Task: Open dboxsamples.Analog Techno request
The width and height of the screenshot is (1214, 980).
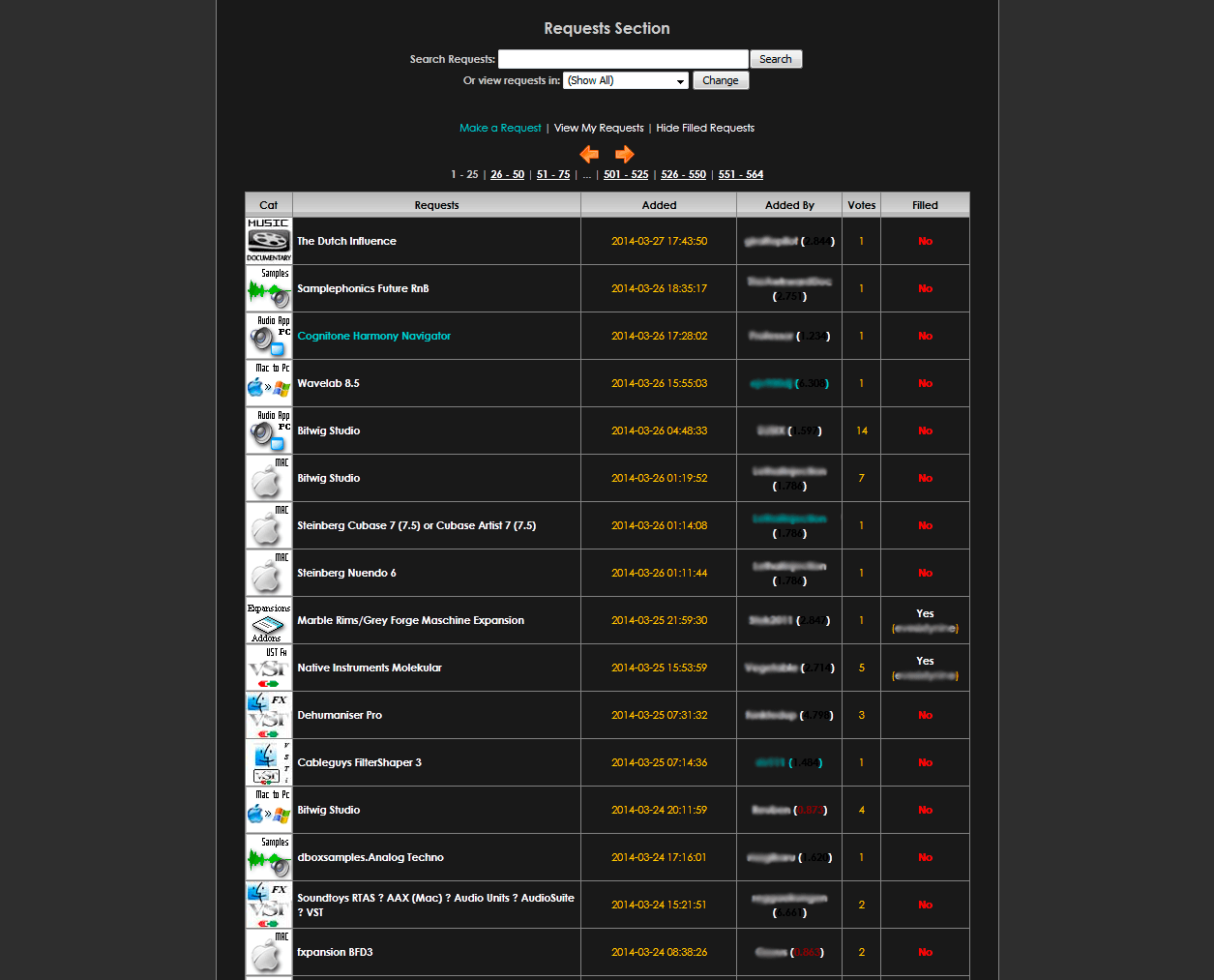Action: 370,857
